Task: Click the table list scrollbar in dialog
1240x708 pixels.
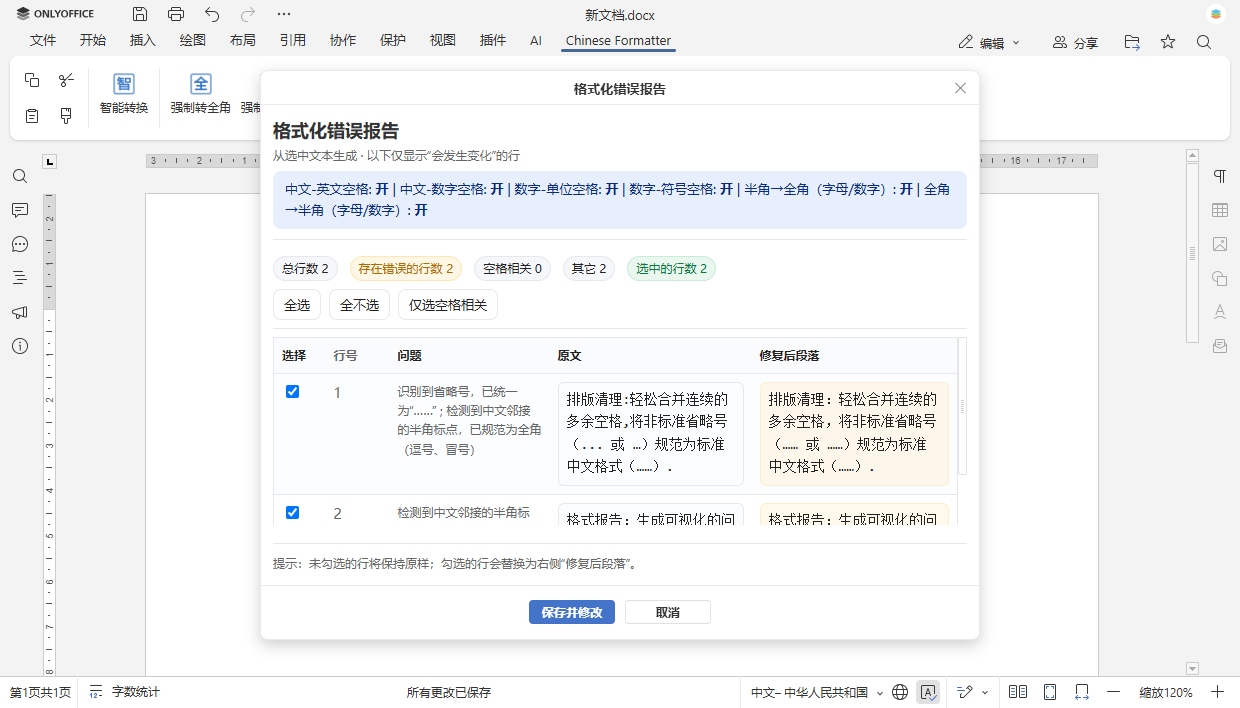Action: tap(962, 406)
